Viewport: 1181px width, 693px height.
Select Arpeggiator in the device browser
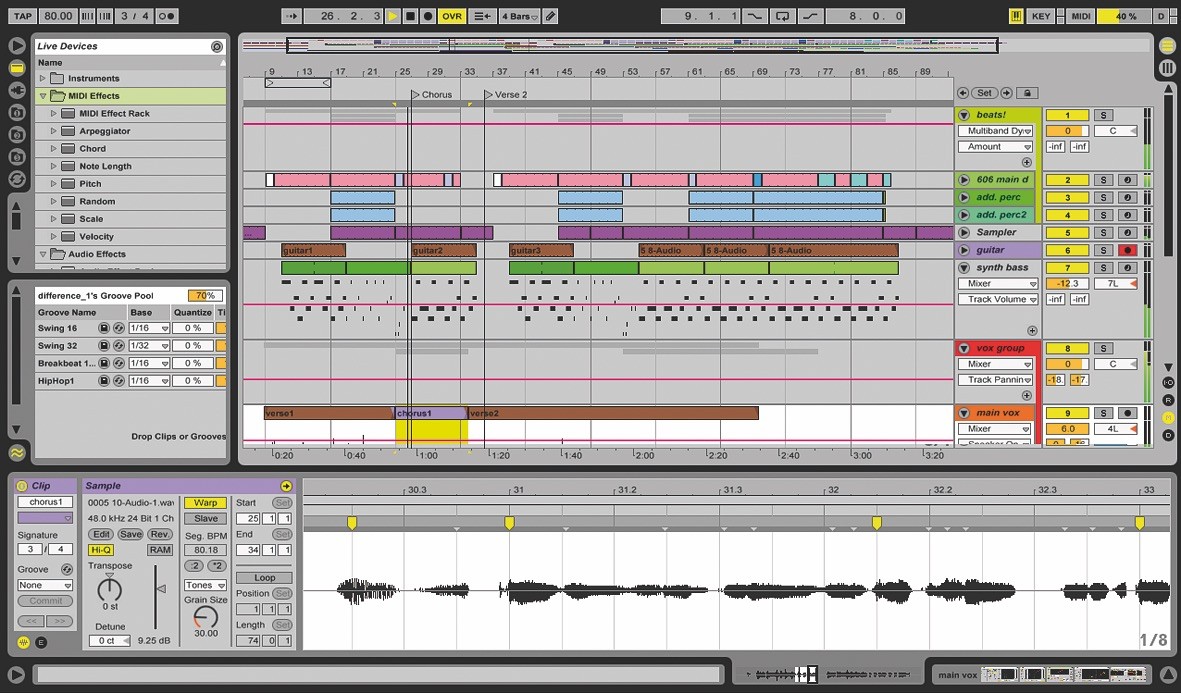click(x=105, y=131)
